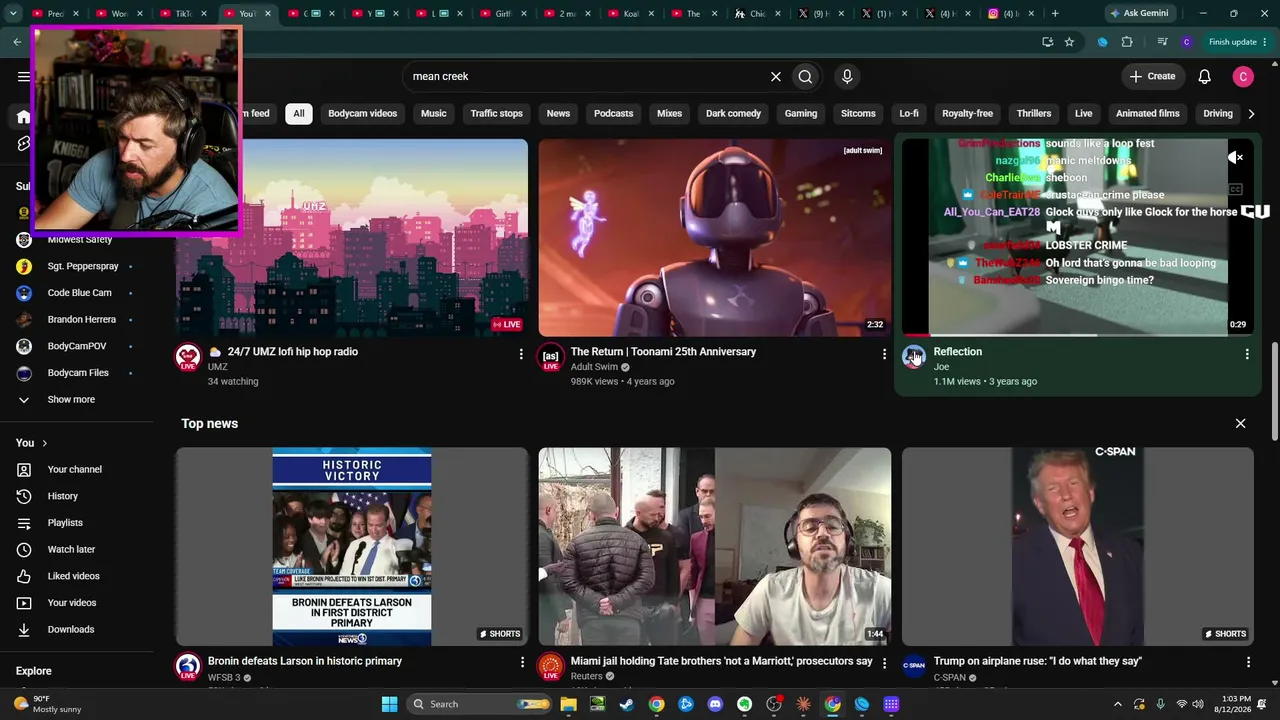Click the Finish update button
This screenshot has width=1280, height=720.
1238,42
